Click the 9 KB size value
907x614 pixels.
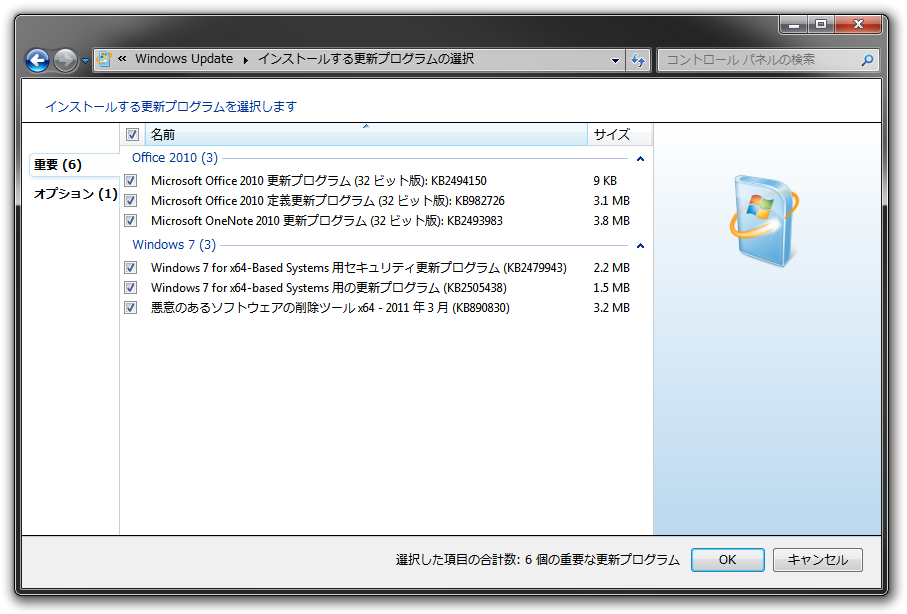click(604, 181)
